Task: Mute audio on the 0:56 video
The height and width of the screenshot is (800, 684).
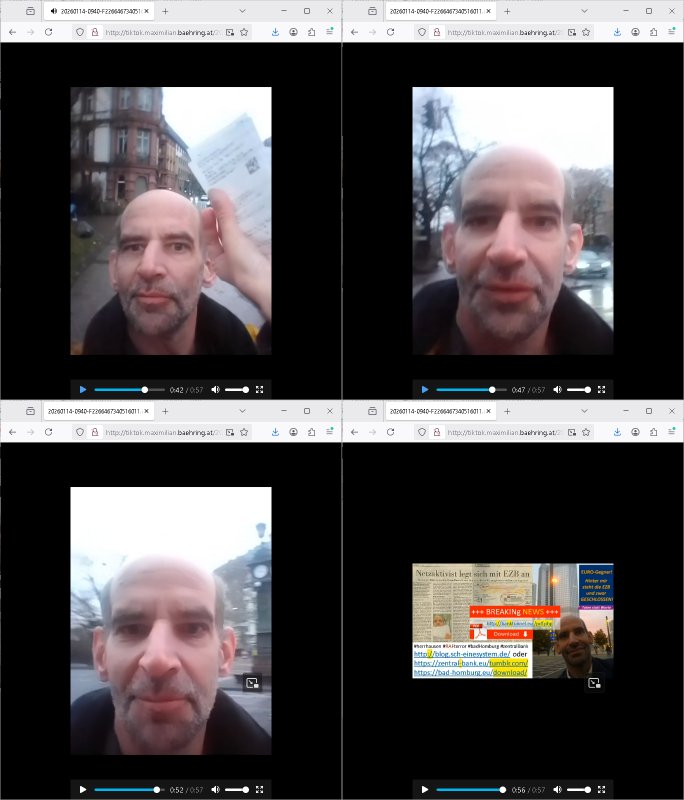Action: point(557,789)
